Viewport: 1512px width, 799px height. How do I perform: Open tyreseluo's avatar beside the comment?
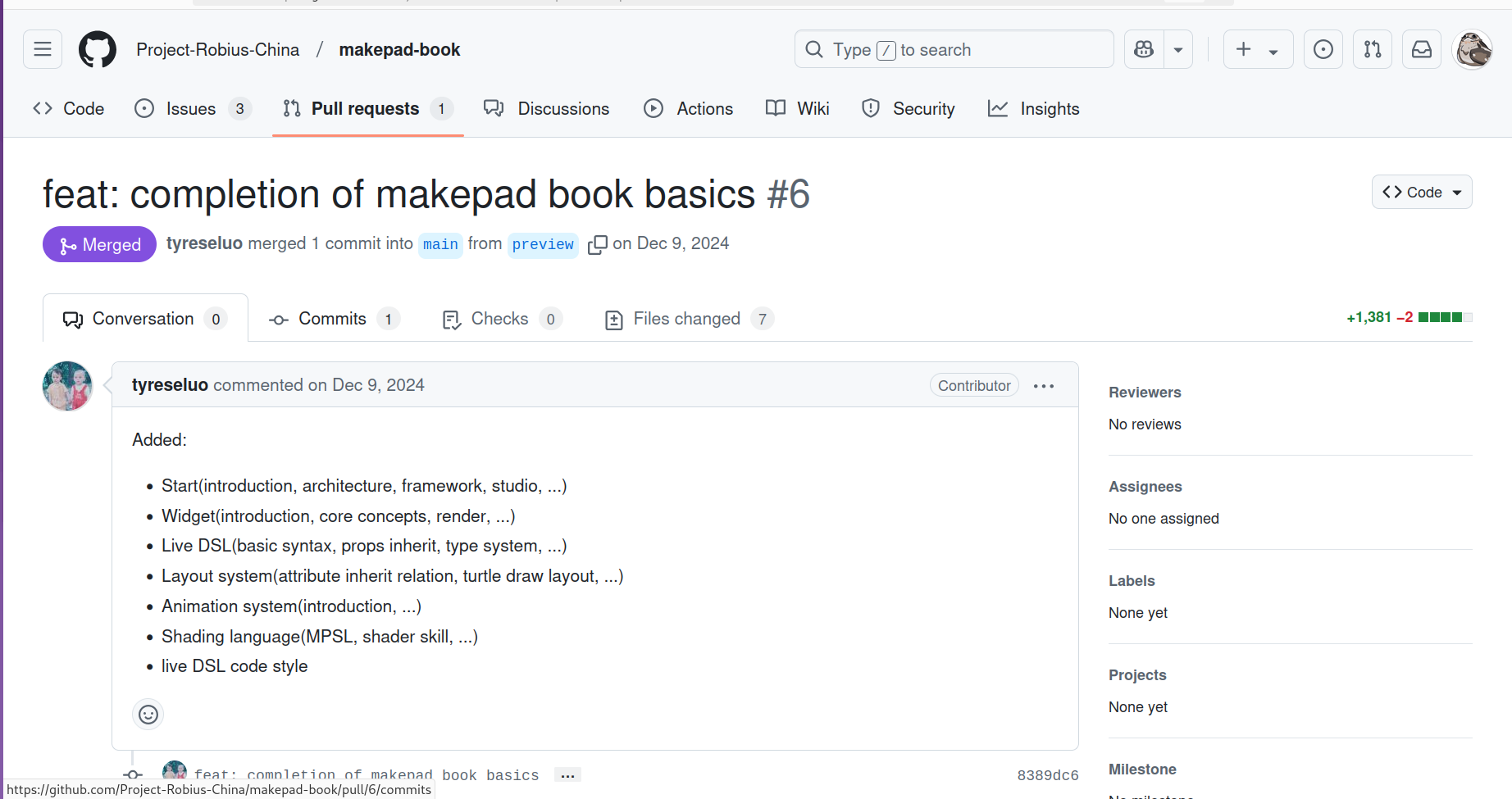pos(67,386)
